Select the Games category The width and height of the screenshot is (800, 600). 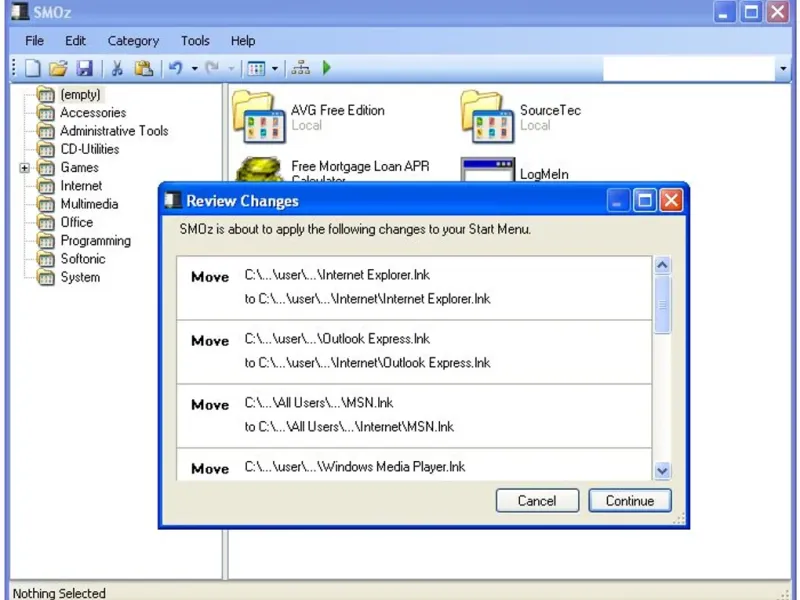(80, 167)
